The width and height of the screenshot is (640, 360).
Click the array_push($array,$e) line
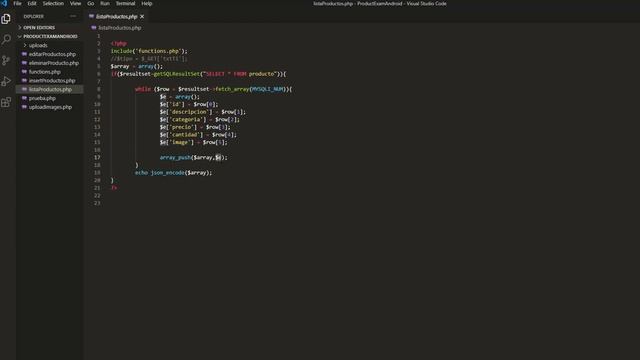tap(193, 157)
